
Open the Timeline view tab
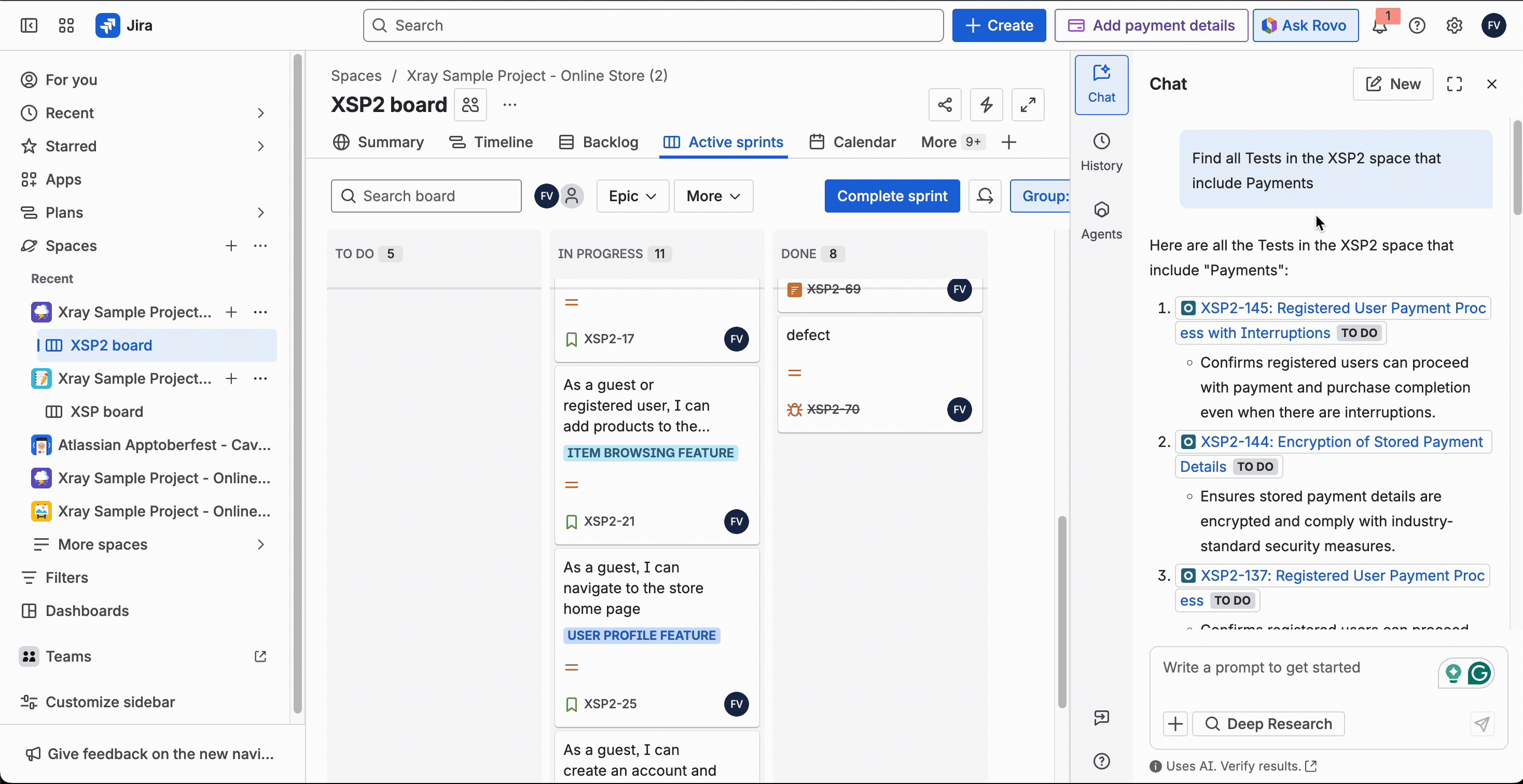[x=491, y=142]
